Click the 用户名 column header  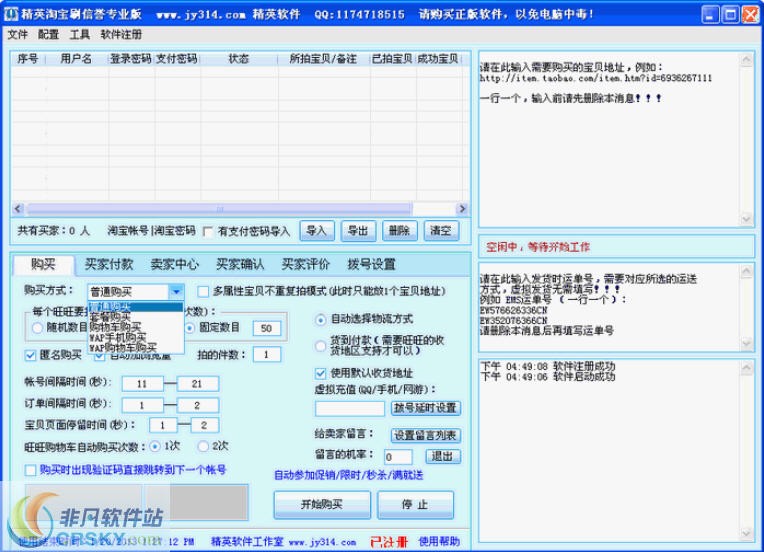pos(76,59)
